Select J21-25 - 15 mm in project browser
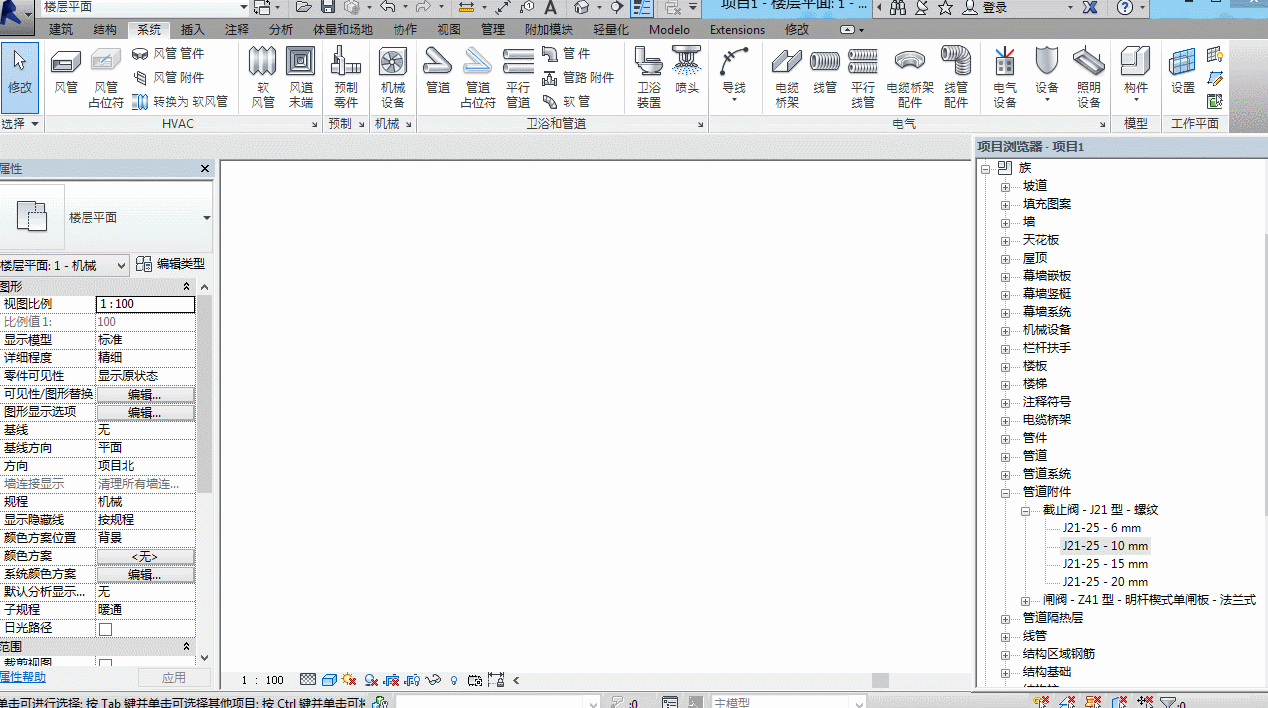Image resolution: width=1268 pixels, height=708 pixels. [x=1105, y=564]
